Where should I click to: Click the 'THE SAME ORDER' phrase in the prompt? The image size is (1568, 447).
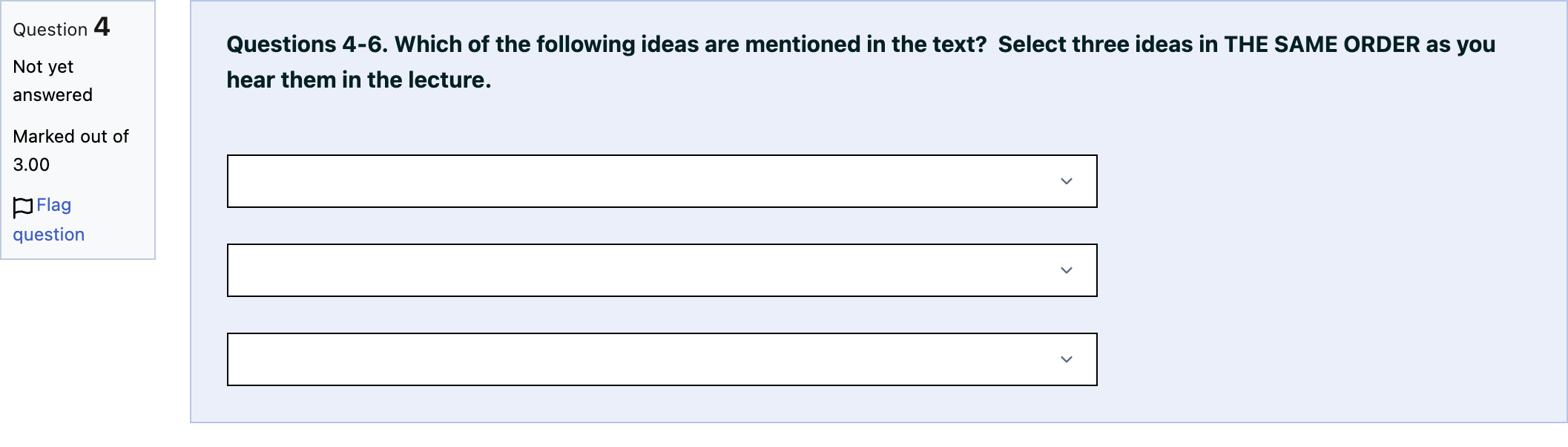1322,45
